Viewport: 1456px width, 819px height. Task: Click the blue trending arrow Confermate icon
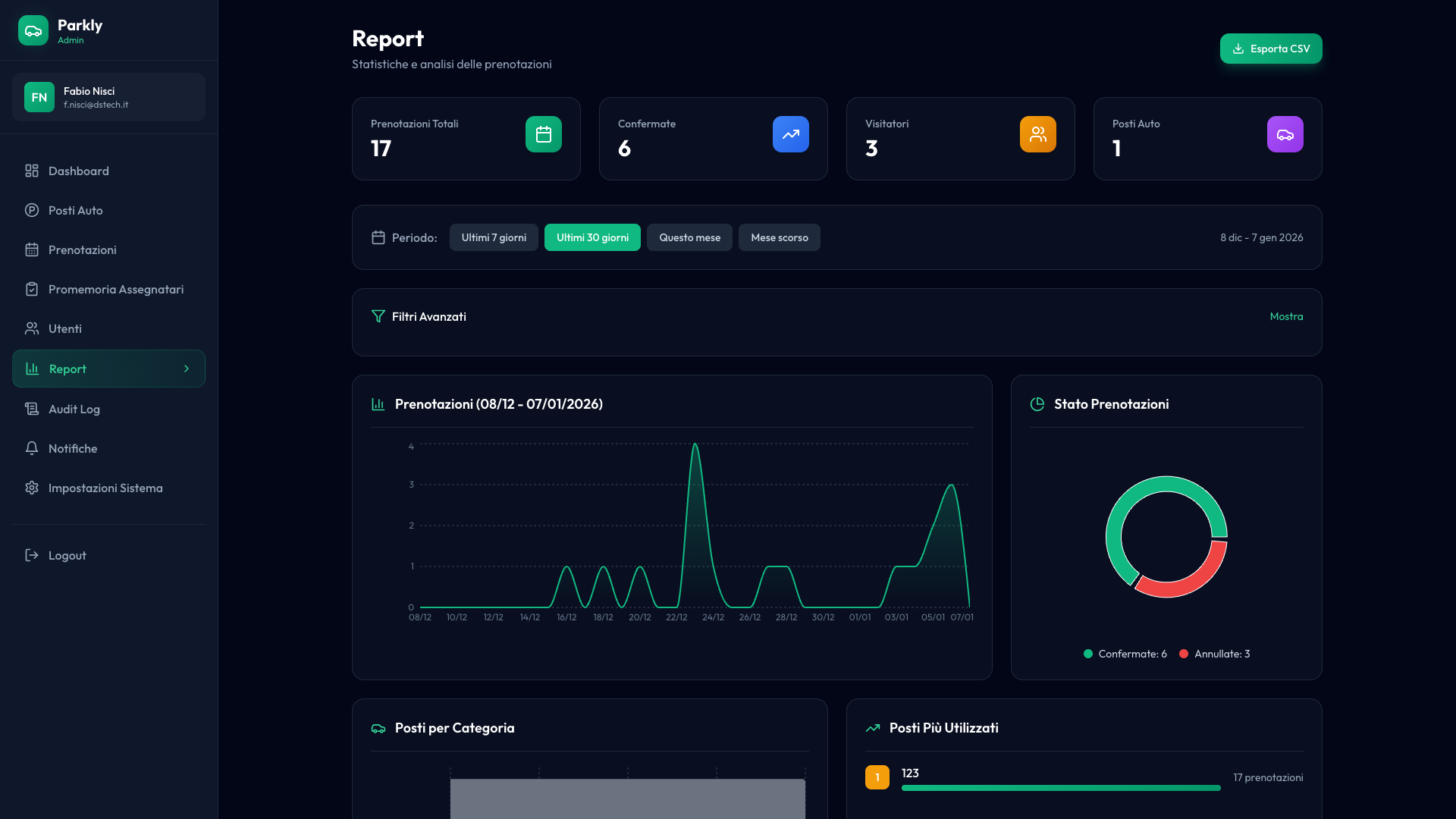point(790,134)
